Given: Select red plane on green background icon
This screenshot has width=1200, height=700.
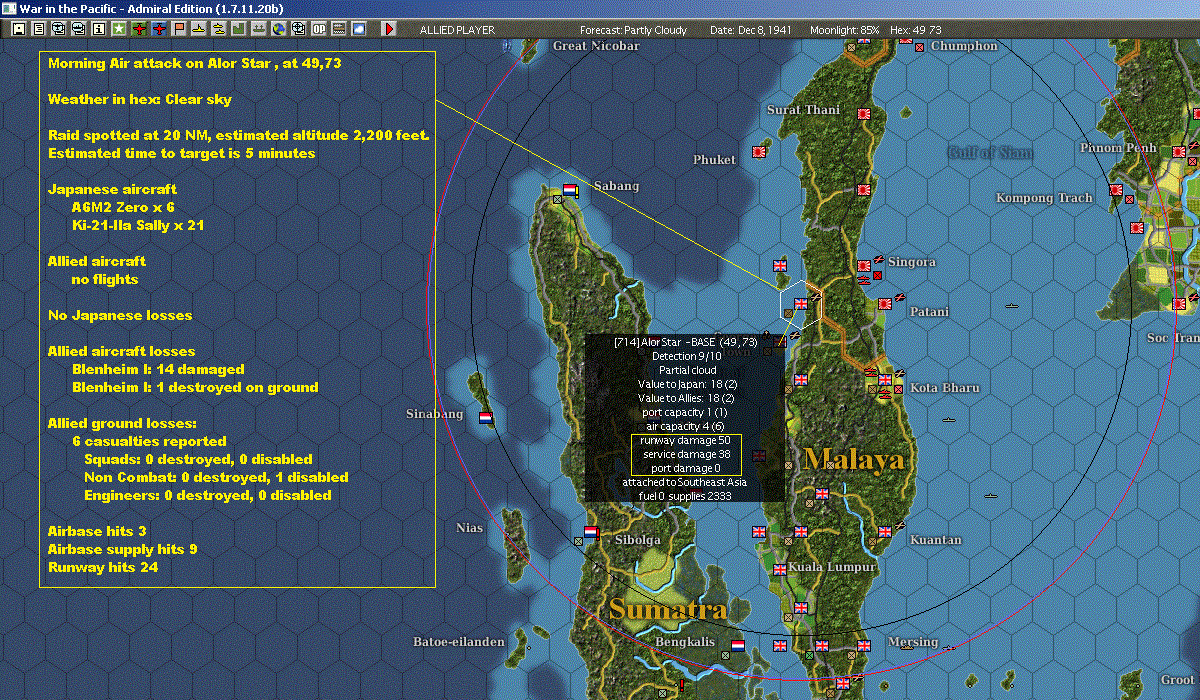Looking at the screenshot, I should pos(139,30).
